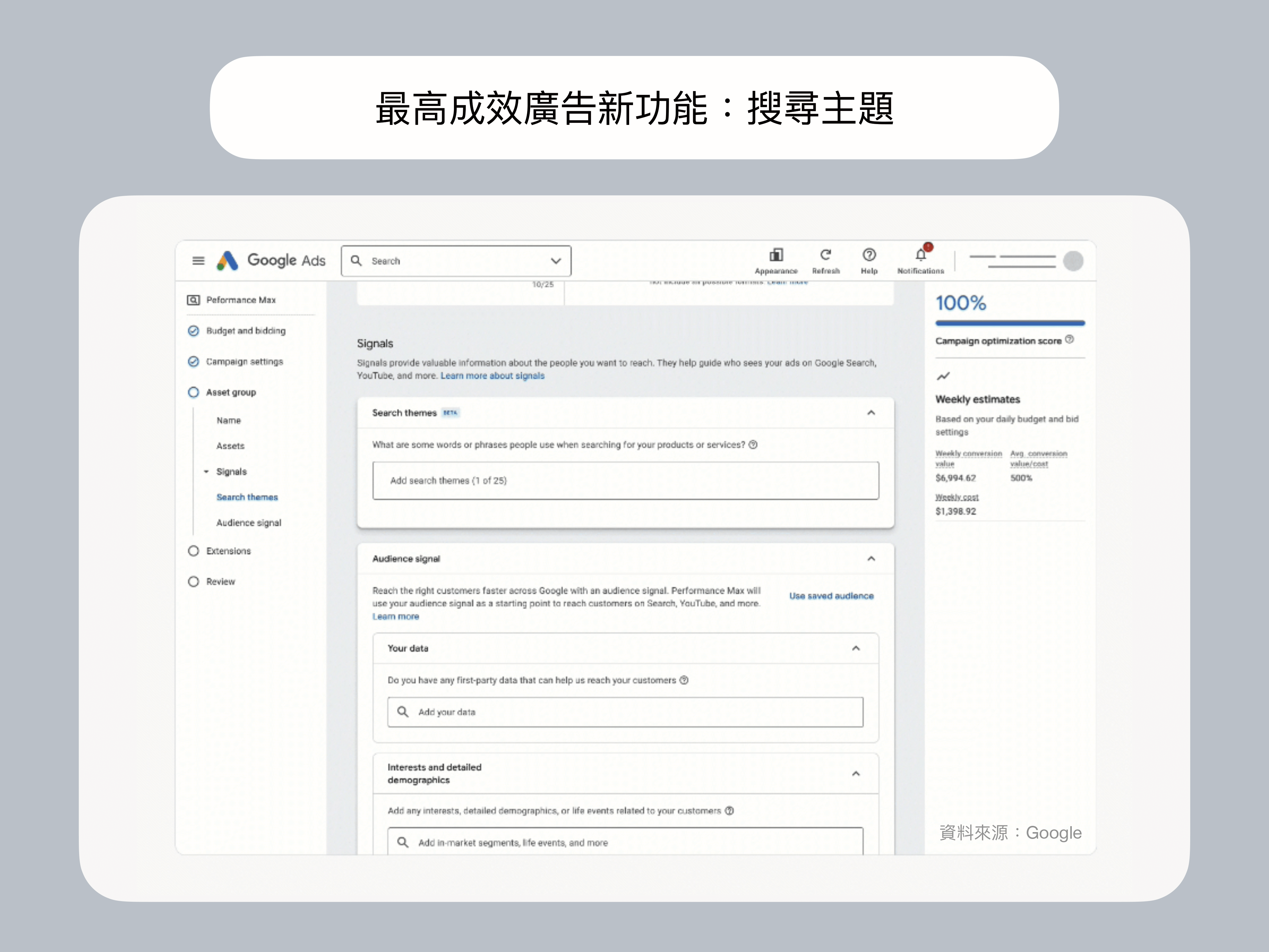
Task: Click the account avatar circle
Action: pyautogui.click(x=1073, y=261)
